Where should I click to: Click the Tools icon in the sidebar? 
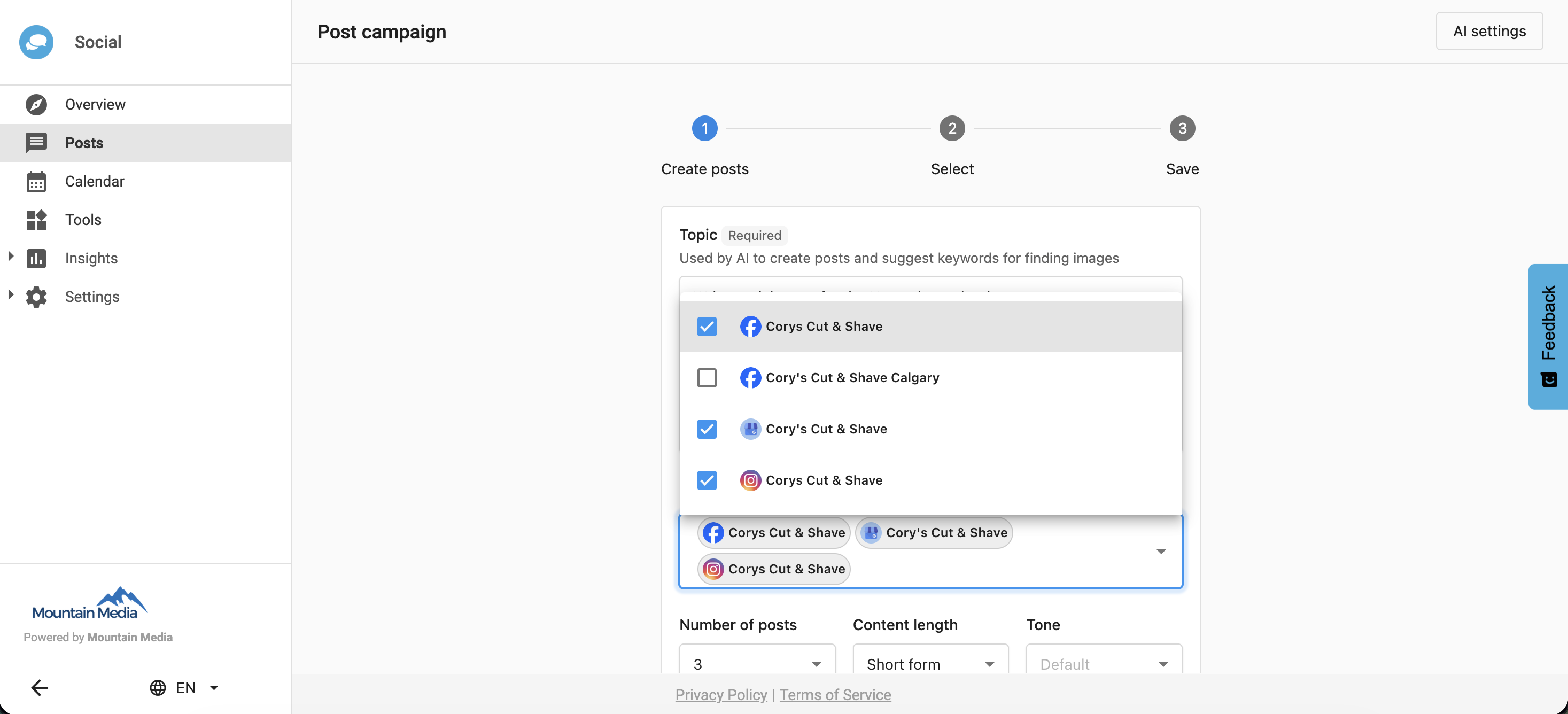point(36,220)
